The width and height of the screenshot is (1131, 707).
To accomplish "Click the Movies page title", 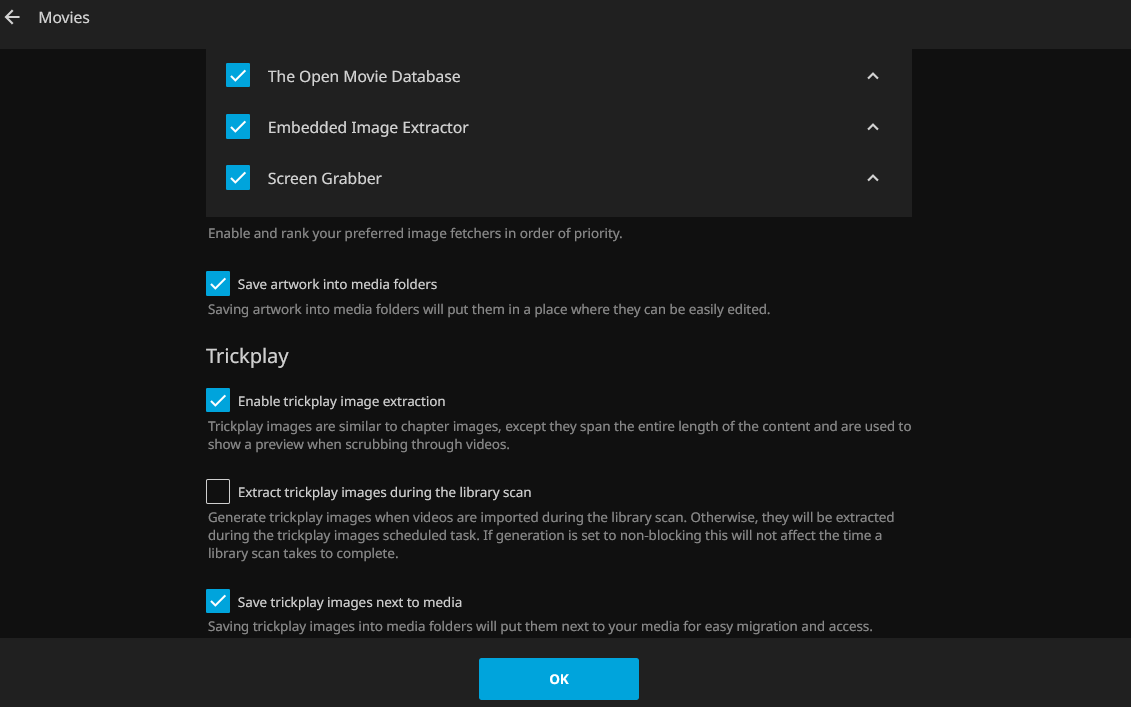I will (64, 18).
